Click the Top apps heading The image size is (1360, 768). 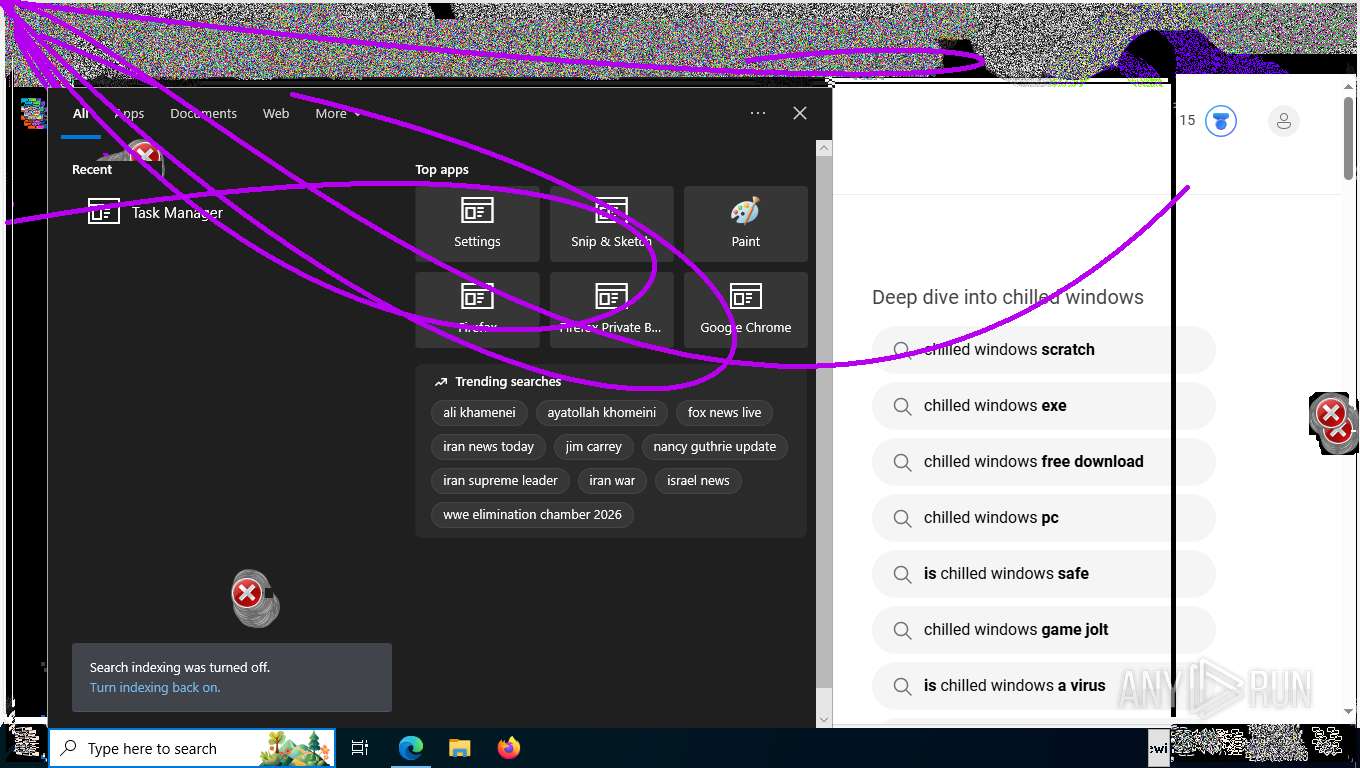pyautogui.click(x=442, y=170)
